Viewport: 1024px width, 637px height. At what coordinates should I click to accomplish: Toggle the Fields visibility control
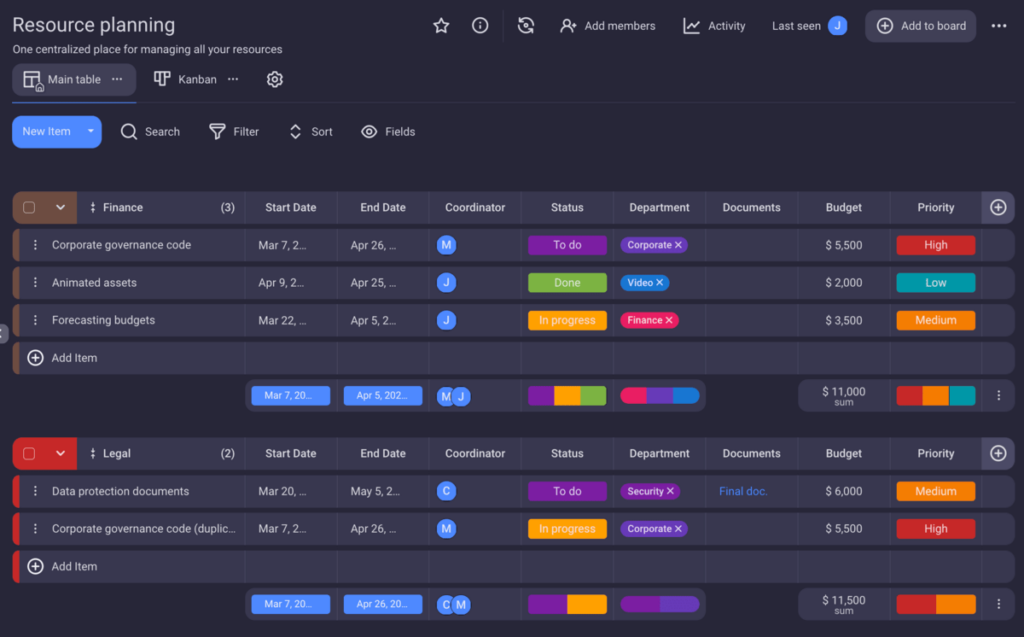pyautogui.click(x=388, y=131)
